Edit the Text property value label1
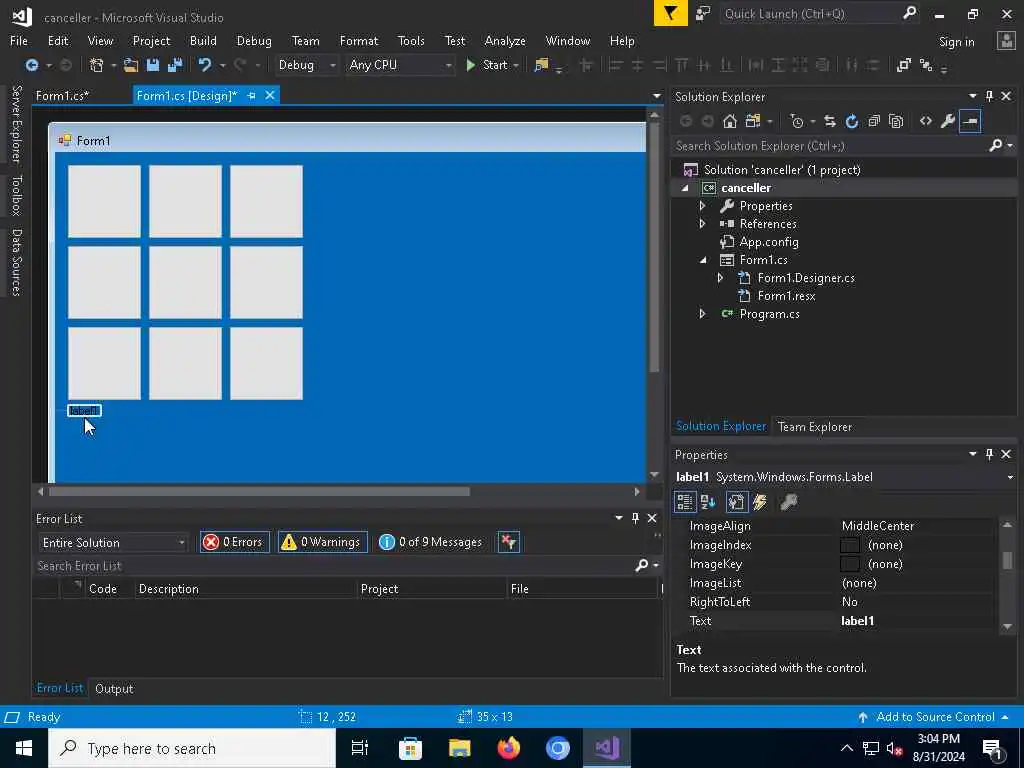The height and width of the screenshot is (768, 1024). 916,620
